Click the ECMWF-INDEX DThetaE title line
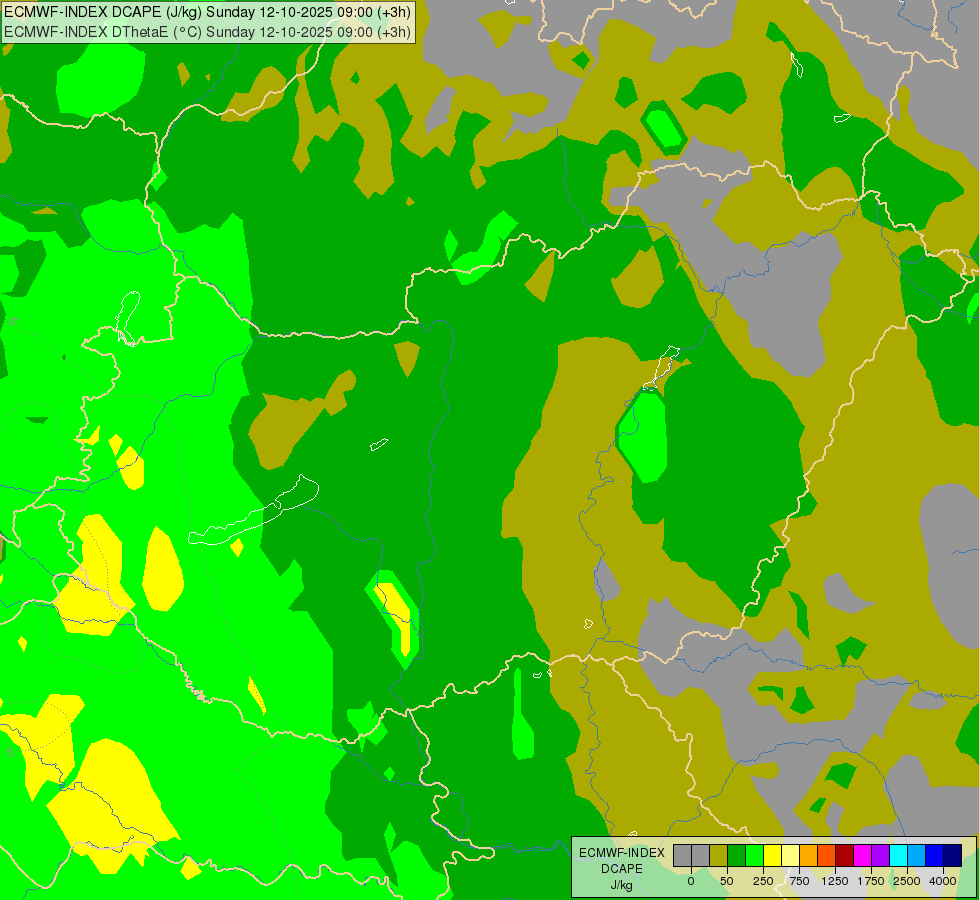This screenshot has width=979, height=900. [207, 32]
